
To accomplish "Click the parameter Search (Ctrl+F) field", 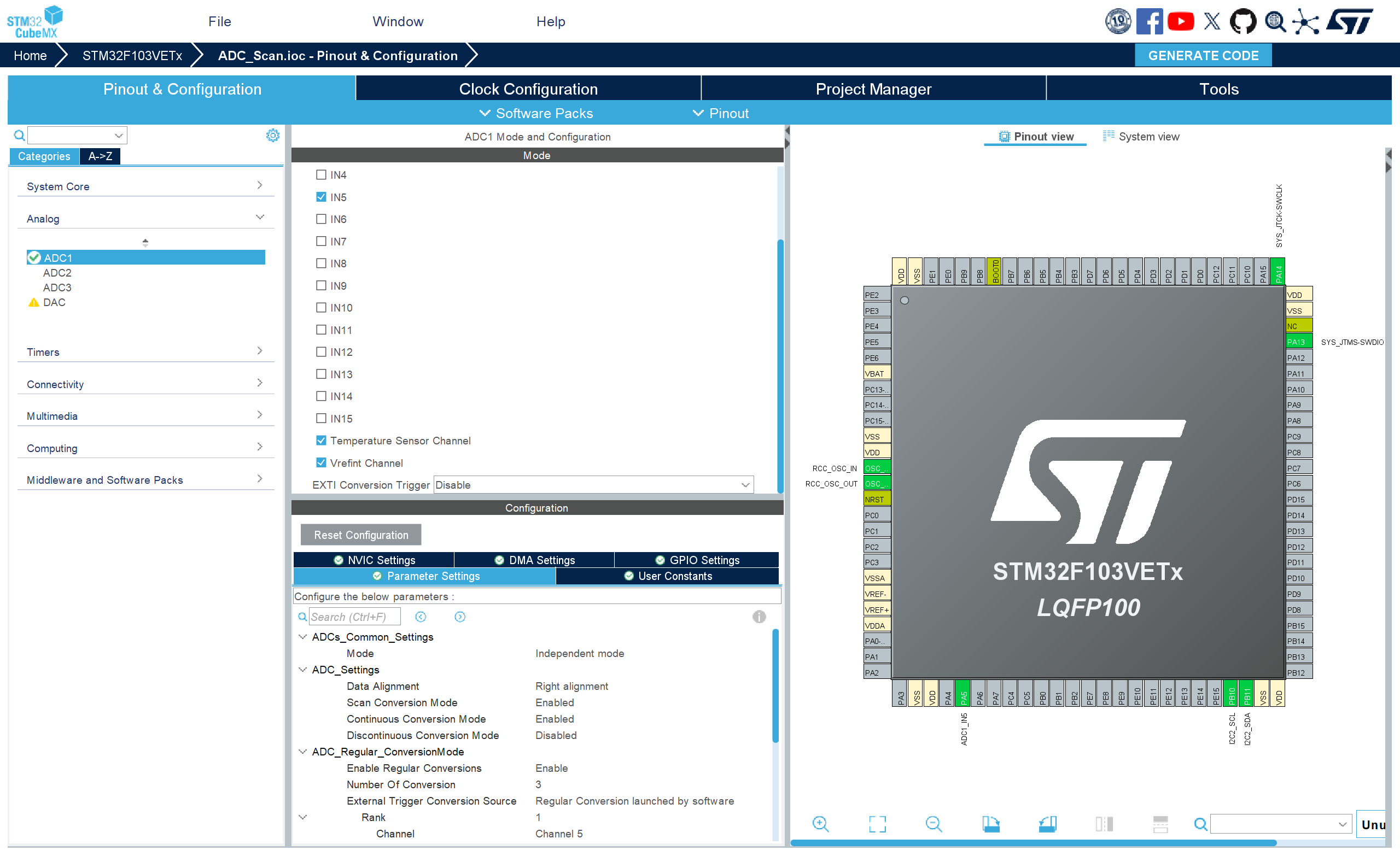I will point(354,616).
